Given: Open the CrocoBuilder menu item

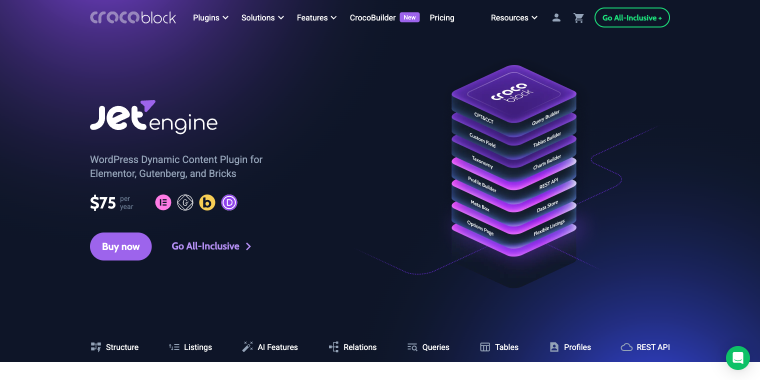Looking at the screenshot, I should 373,18.
